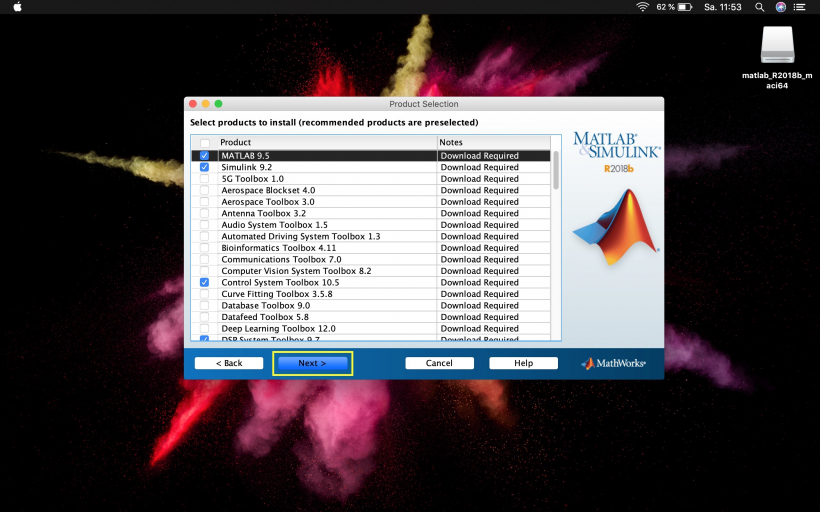
Task: Click the Cancel button
Action: [439, 363]
